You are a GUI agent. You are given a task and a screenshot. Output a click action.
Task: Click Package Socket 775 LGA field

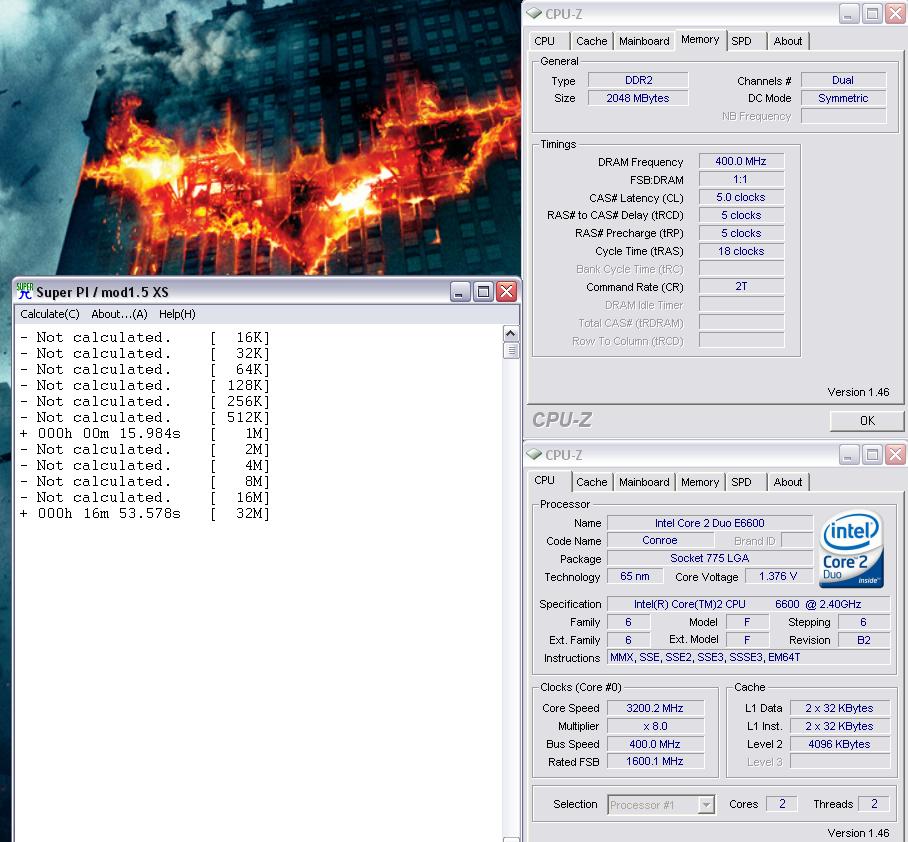click(x=710, y=558)
